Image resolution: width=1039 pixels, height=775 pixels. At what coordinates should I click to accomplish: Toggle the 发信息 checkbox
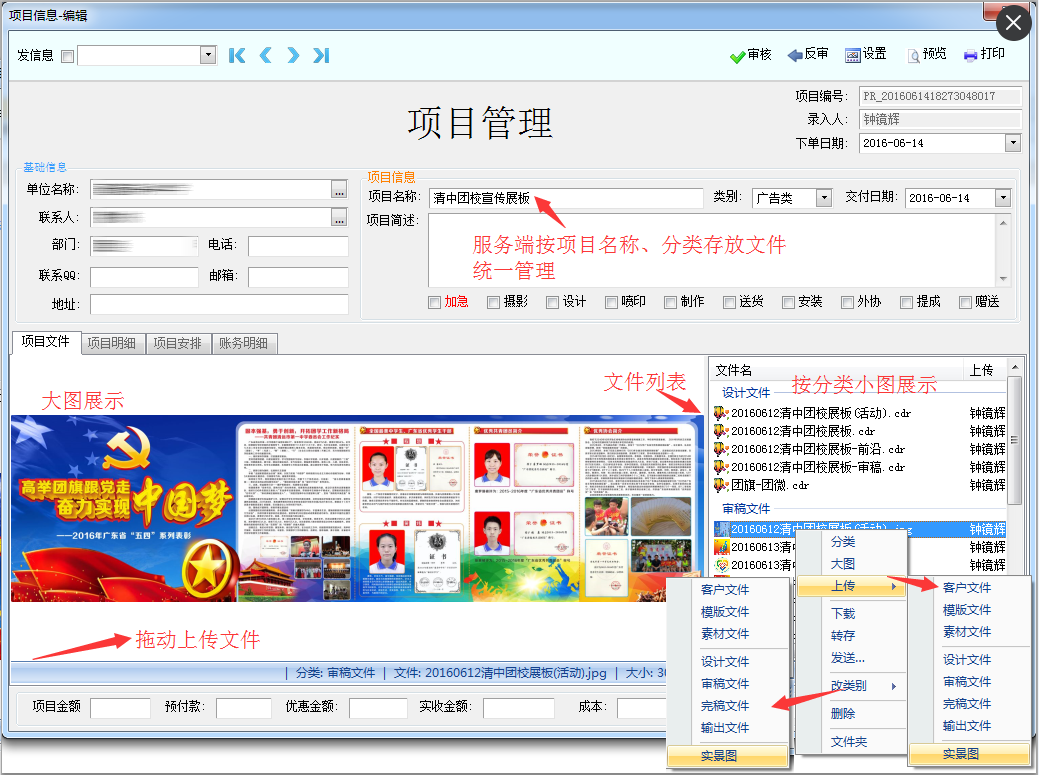point(67,56)
